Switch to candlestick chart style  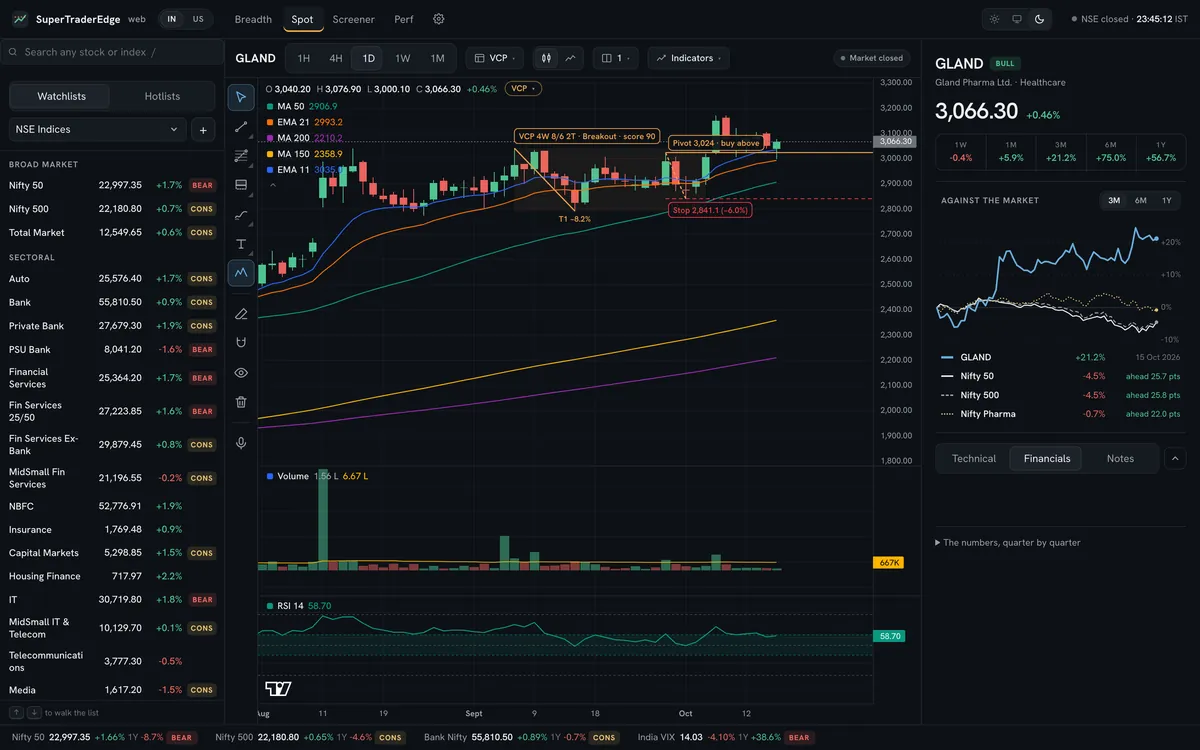tap(547, 58)
